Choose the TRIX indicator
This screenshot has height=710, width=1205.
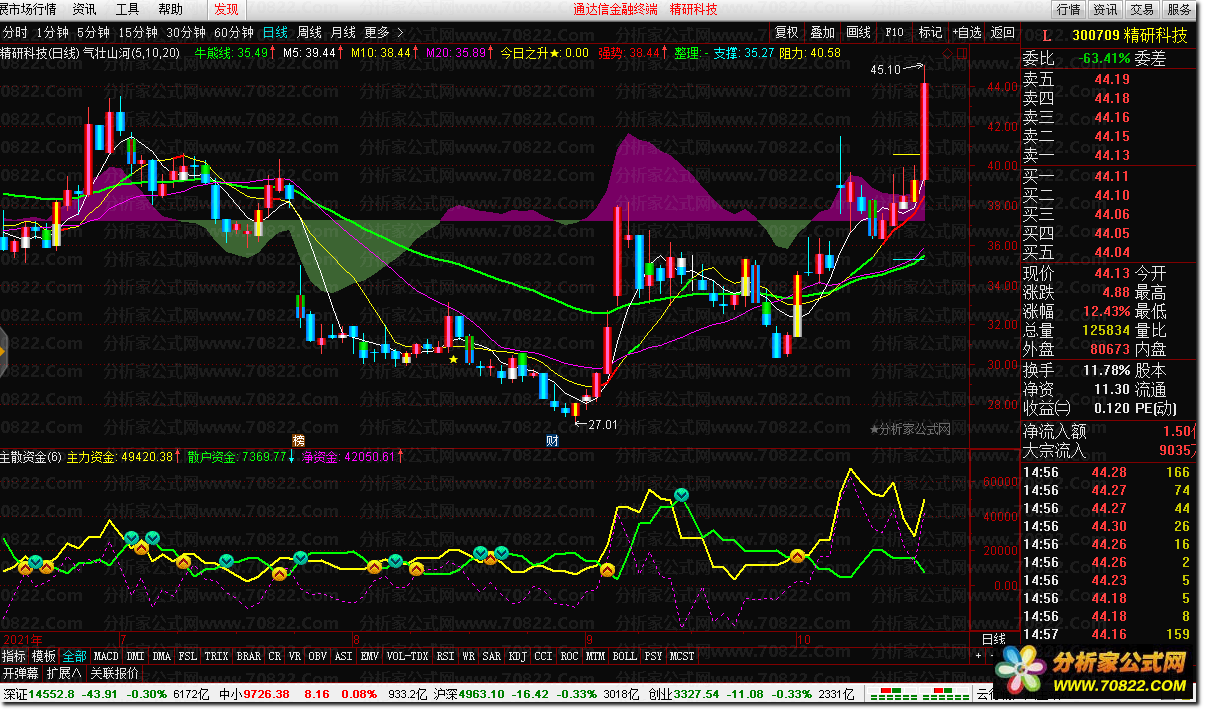click(x=217, y=656)
